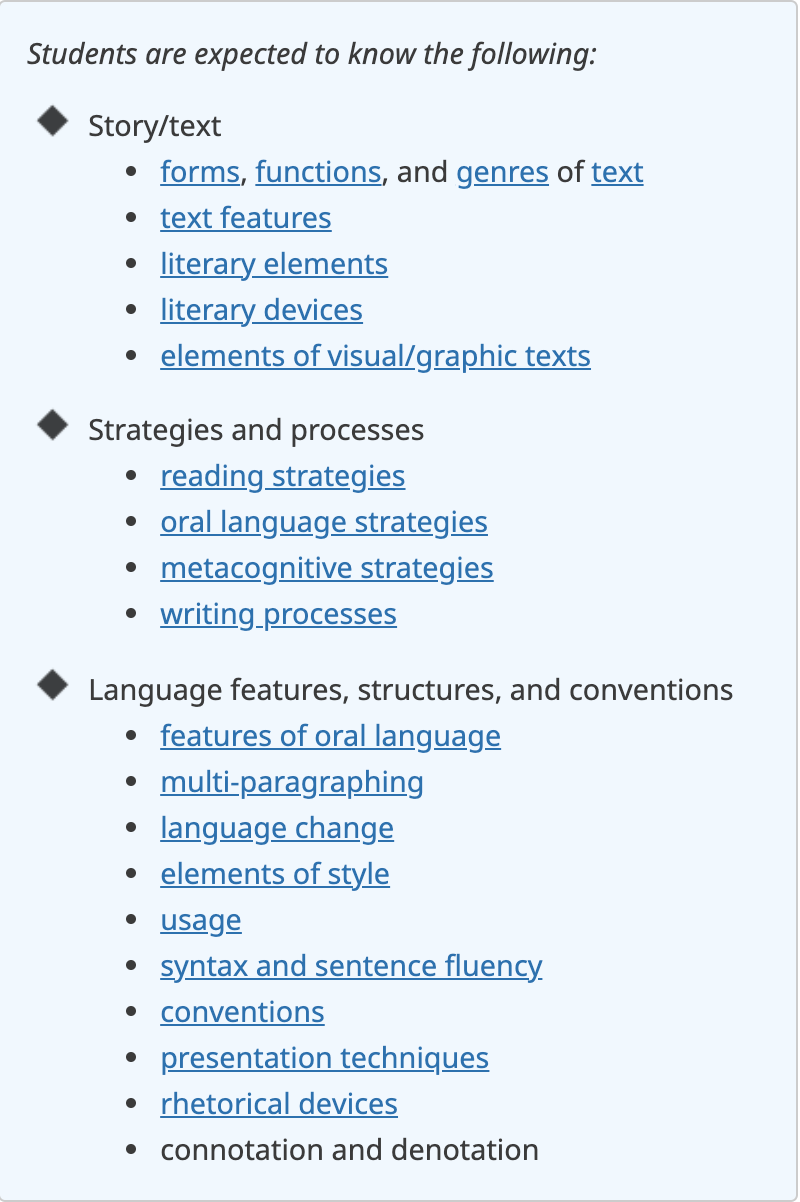Open 'oral language strategies' link
Image resolution: width=800 pixels, height=1202 pixels.
pyautogui.click(x=323, y=523)
